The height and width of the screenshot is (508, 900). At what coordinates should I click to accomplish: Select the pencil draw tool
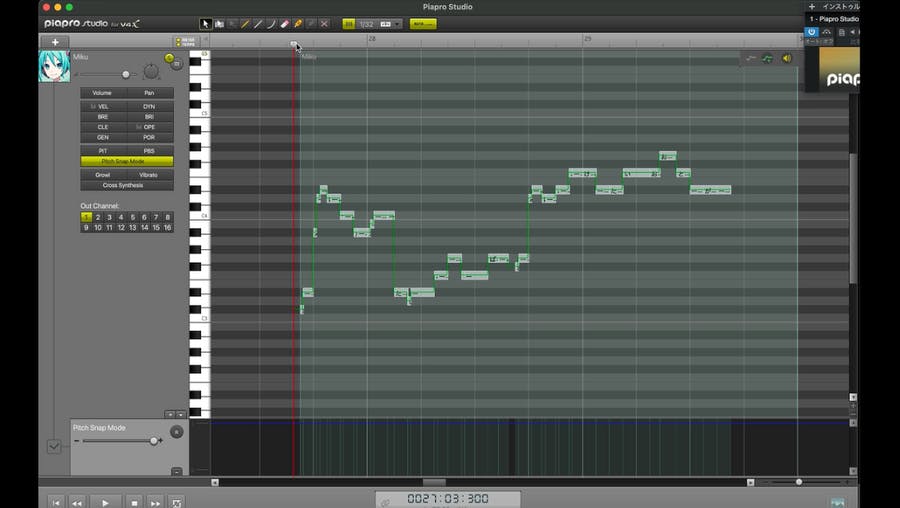click(x=245, y=24)
